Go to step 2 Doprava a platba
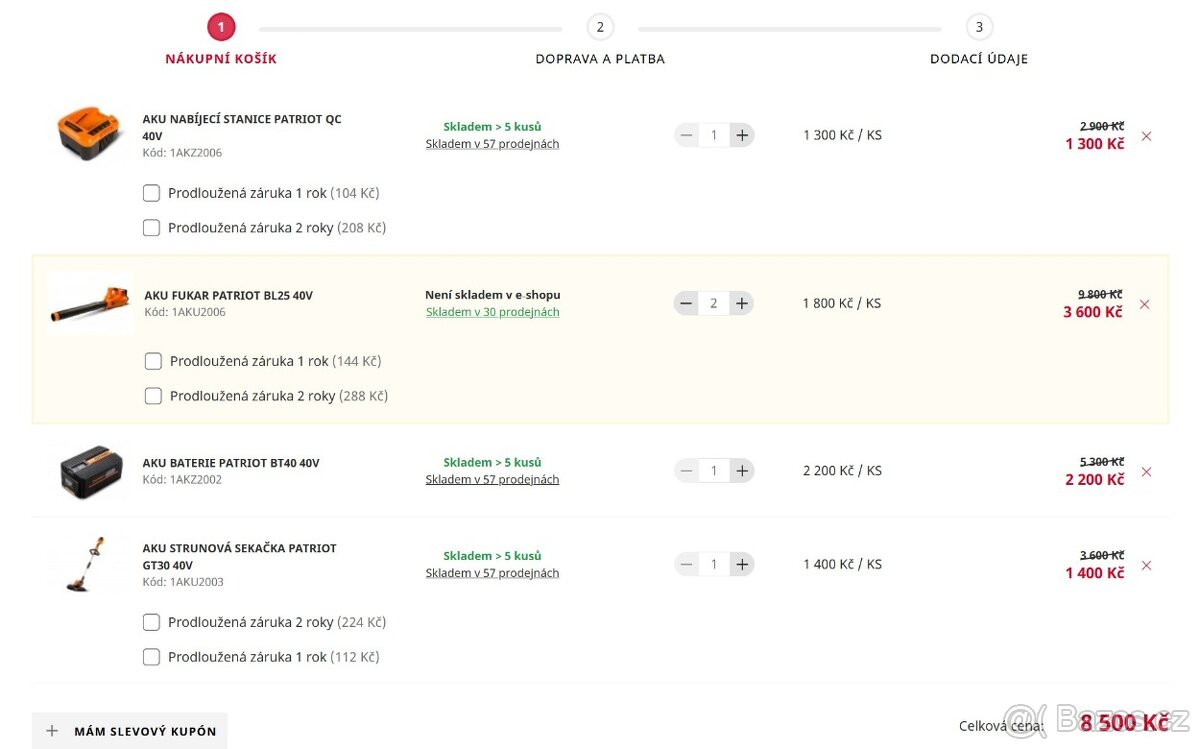The height and width of the screenshot is (749, 1200). (600, 28)
